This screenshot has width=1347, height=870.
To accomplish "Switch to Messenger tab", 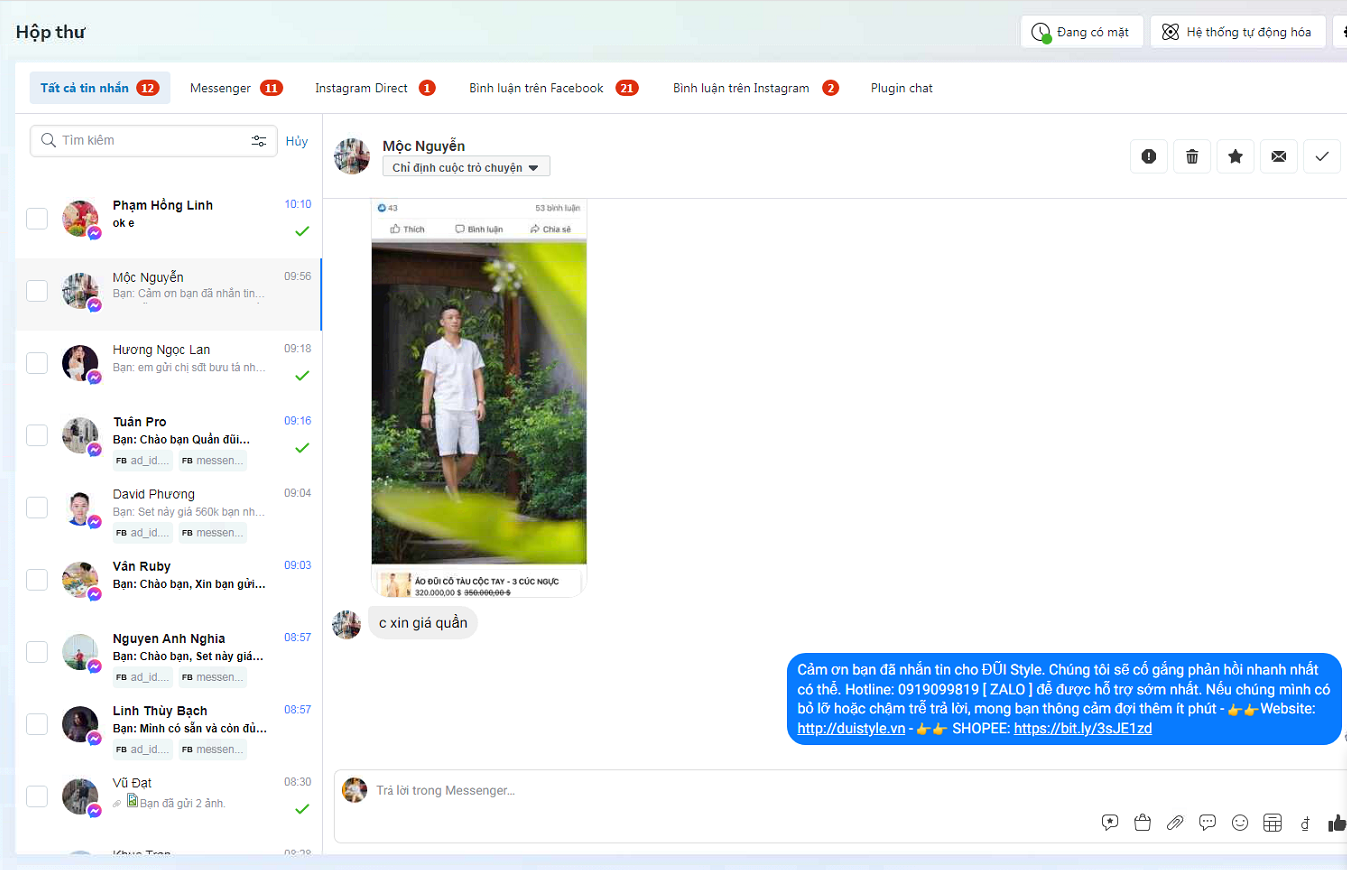I will pos(236,88).
